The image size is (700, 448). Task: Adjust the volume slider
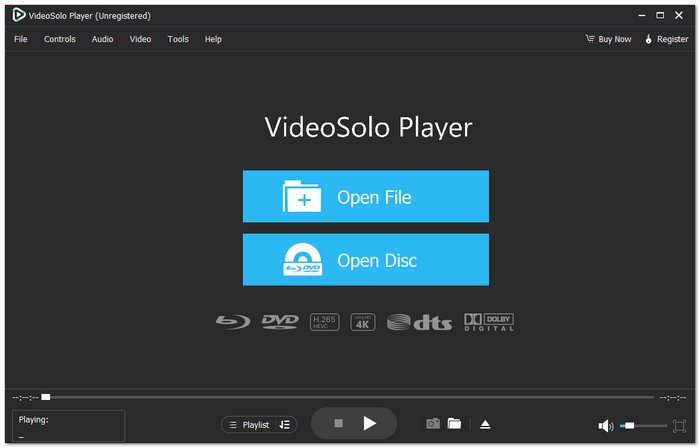tap(643, 426)
